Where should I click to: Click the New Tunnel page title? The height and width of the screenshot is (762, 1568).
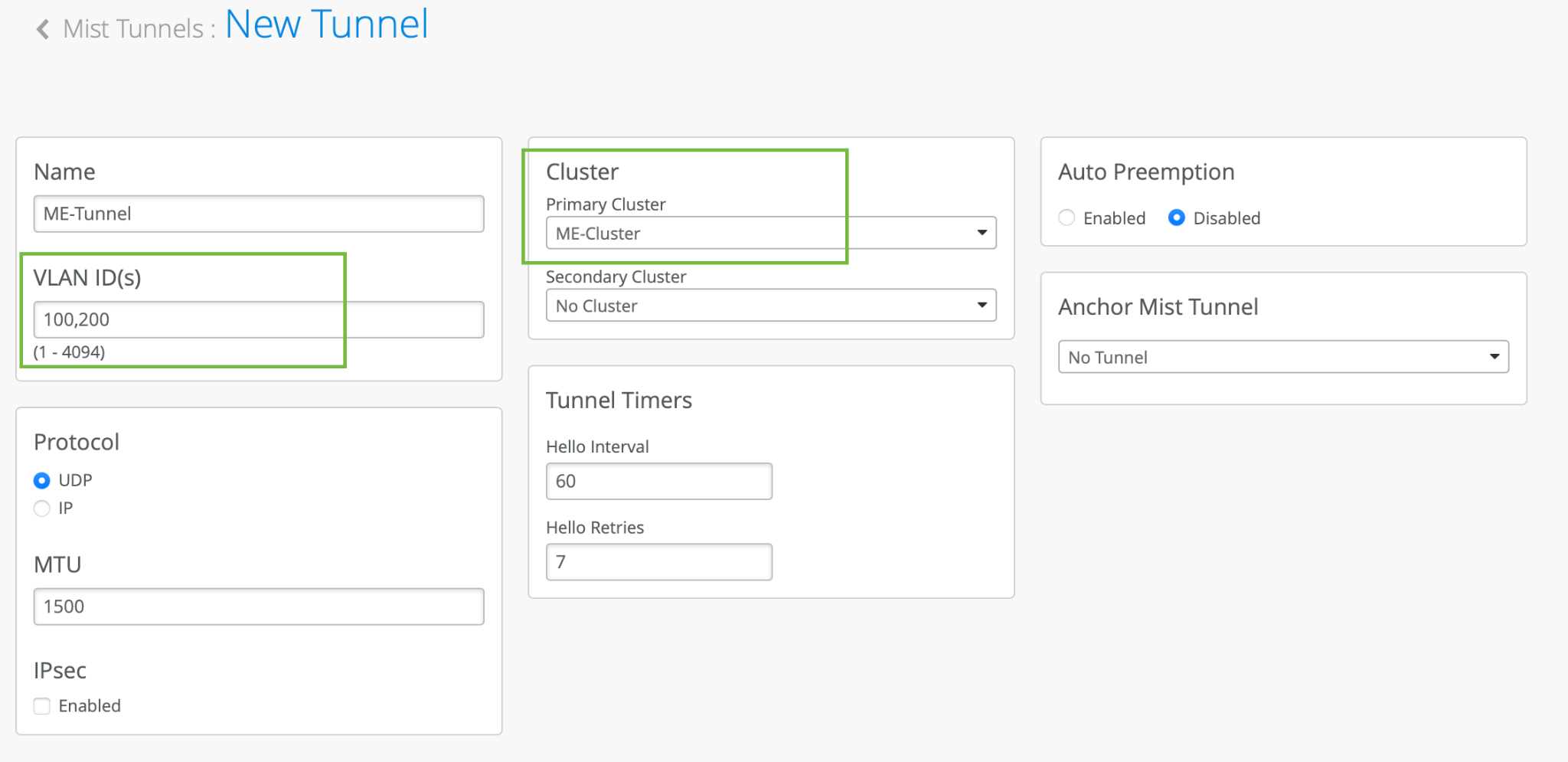[327, 25]
